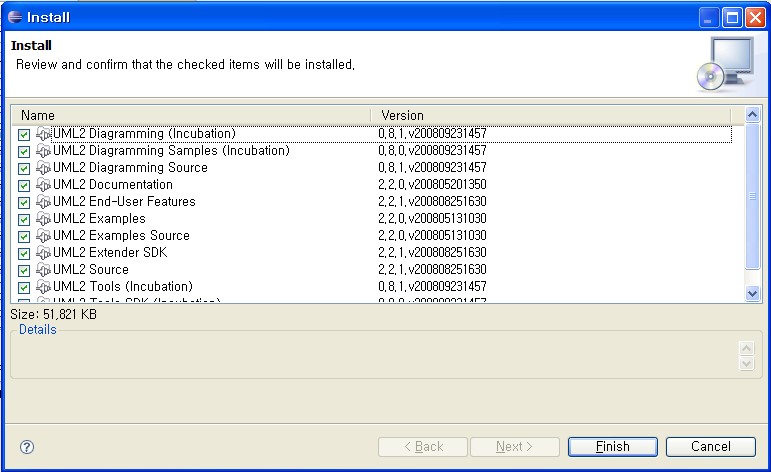
Task: Deselect UML2 Source checkbox
Action: [x=24, y=270]
